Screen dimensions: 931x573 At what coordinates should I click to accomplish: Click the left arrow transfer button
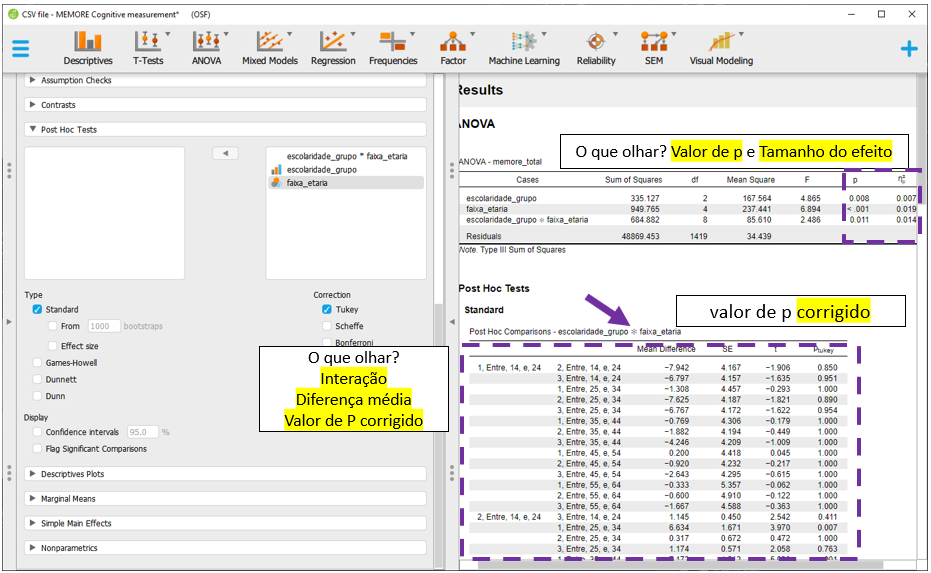(225, 153)
